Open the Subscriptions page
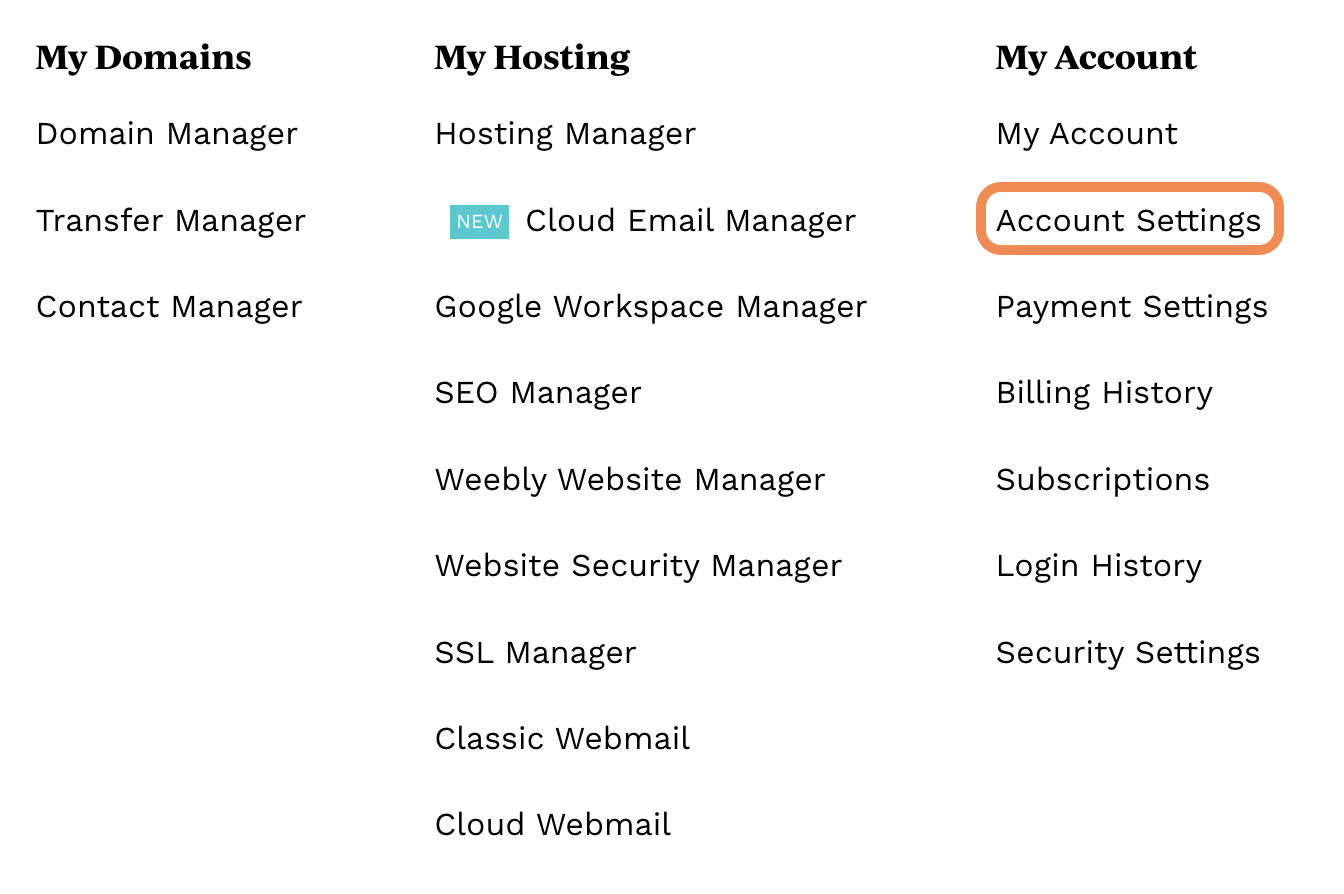 [1101, 479]
